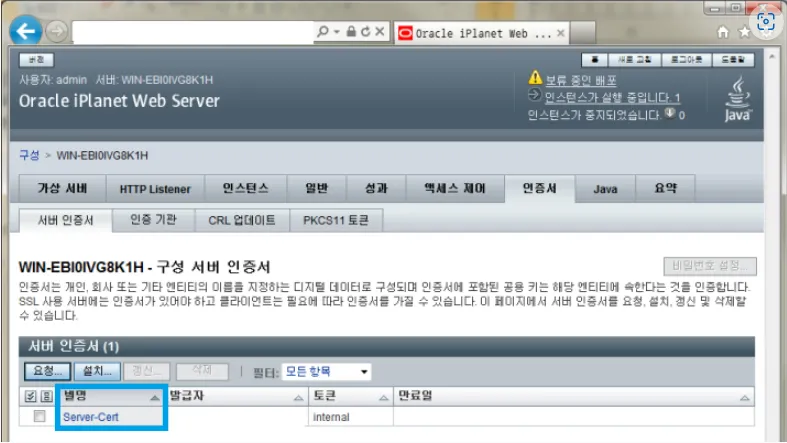Switch to the 액세스 제어 tab

click(x=455, y=189)
